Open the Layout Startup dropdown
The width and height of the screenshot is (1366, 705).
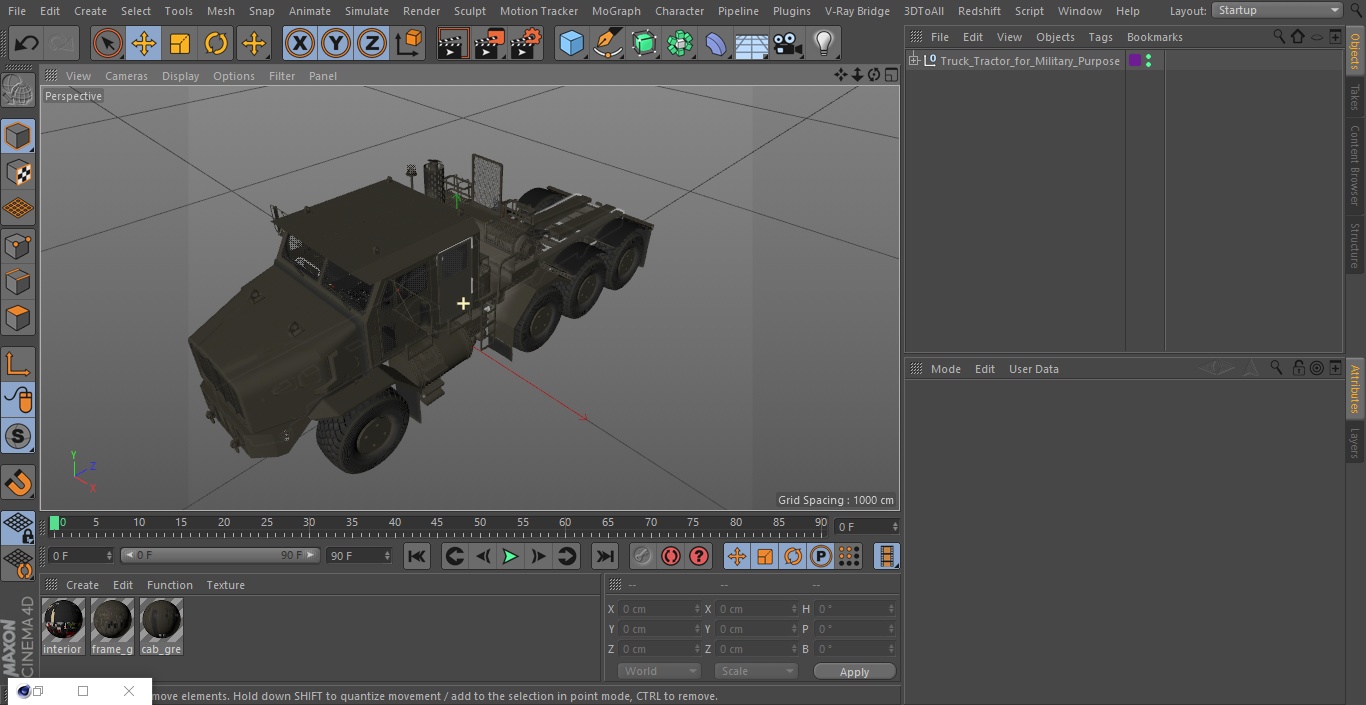[1277, 10]
